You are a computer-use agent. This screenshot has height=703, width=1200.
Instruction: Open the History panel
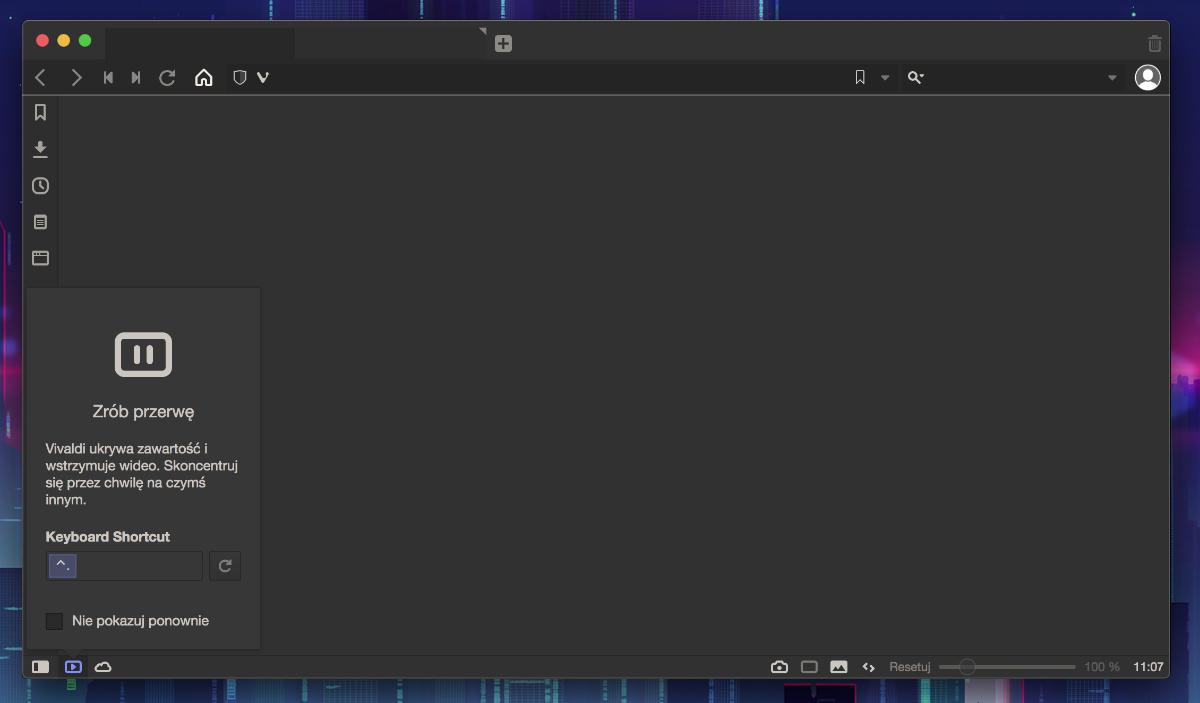click(x=40, y=186)
